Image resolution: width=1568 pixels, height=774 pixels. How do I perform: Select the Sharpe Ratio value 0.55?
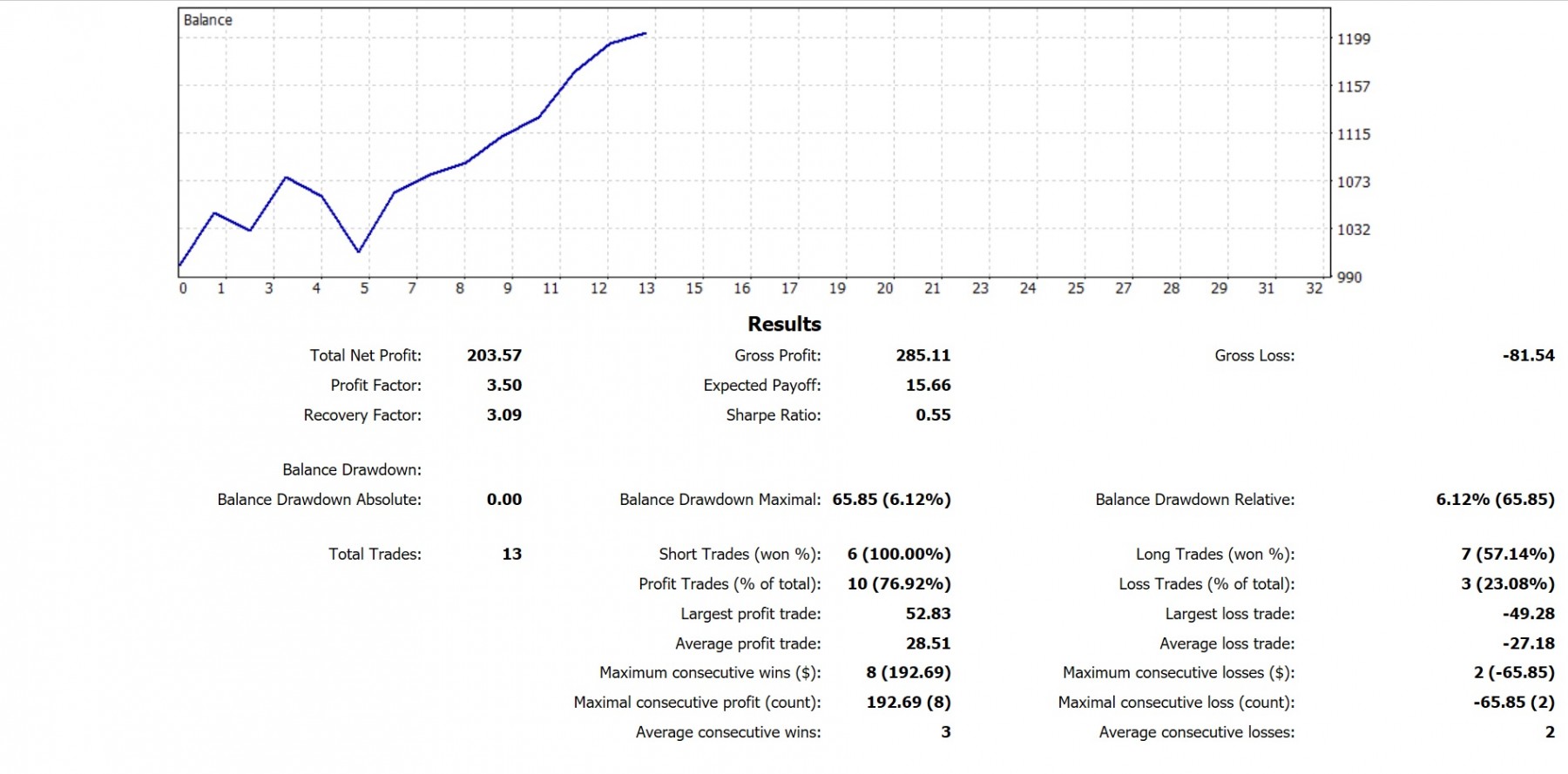pyautogui.click(x=933, y=415)
